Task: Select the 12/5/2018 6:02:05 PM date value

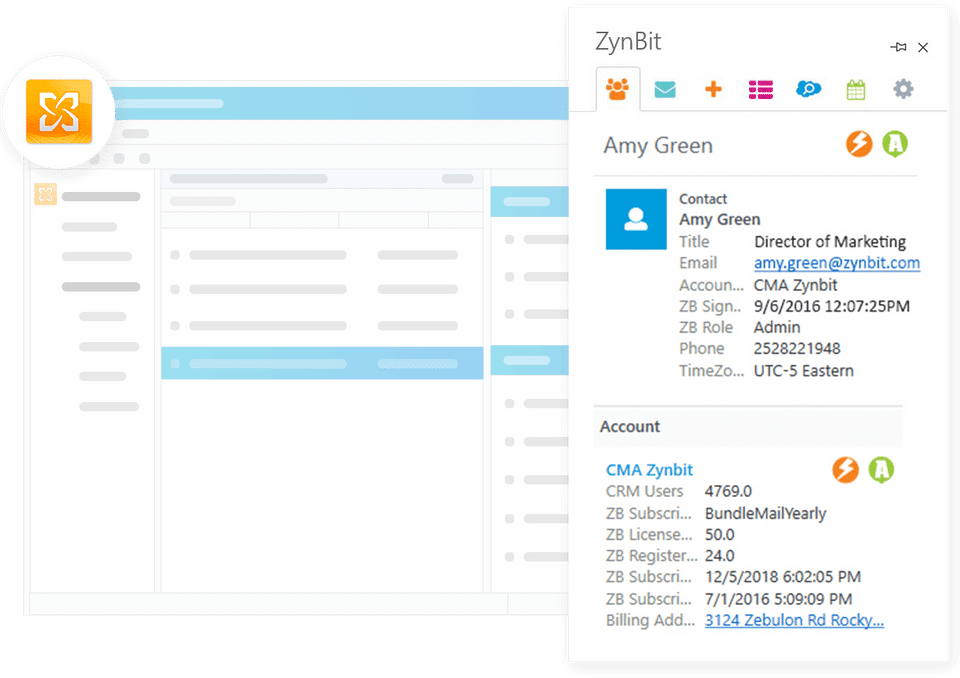Action: (x=782, y=577)
